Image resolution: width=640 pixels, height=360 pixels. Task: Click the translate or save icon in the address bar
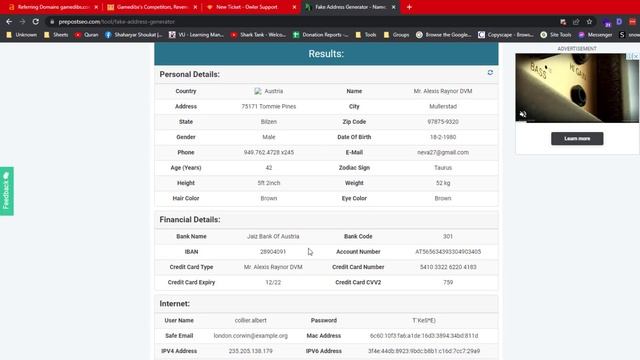click(x=563, y=22)
